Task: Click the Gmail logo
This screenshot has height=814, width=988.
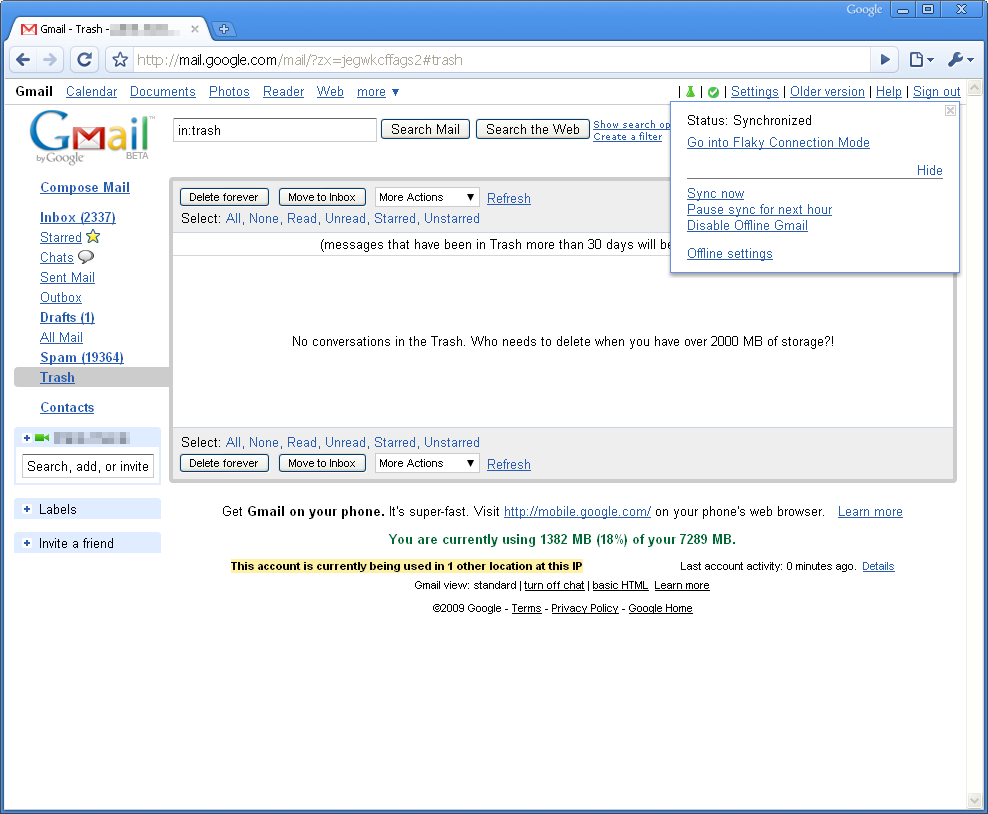Action: coord(91,137)
